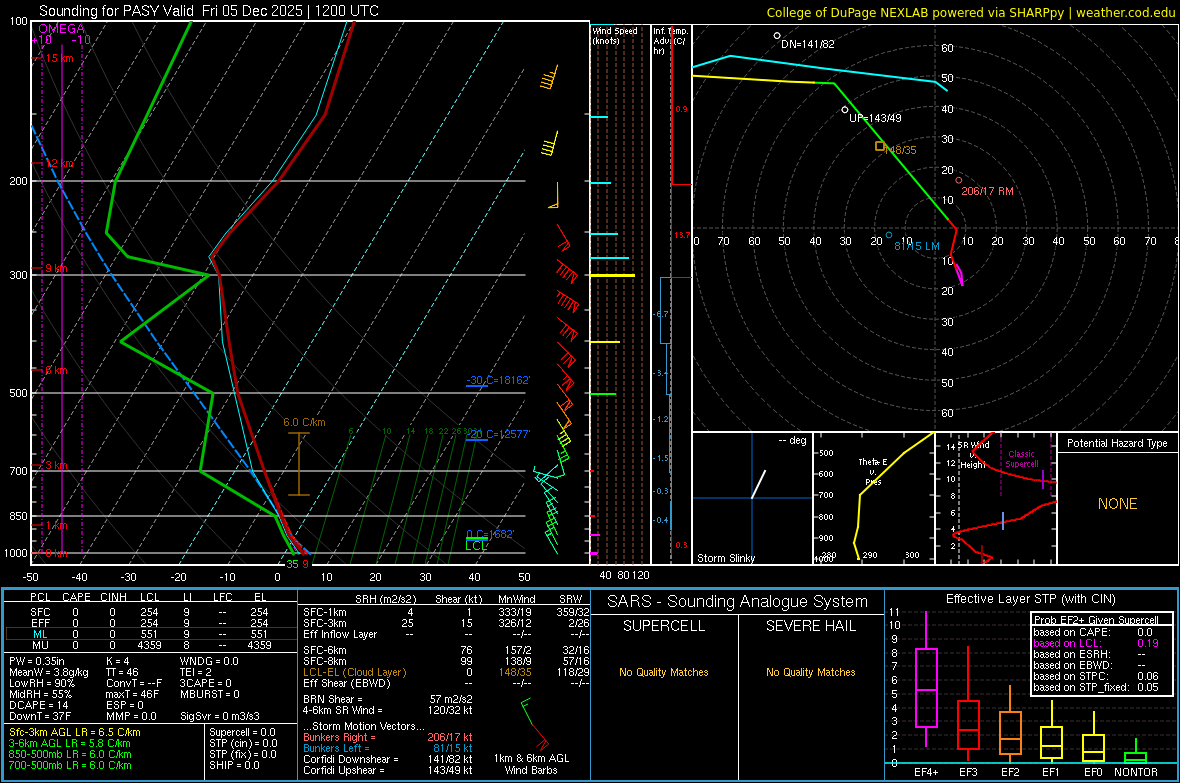Click the 'Supercell = 0.0' composite value
Viewport: 1180px width, 783px height.
[242, 732]
